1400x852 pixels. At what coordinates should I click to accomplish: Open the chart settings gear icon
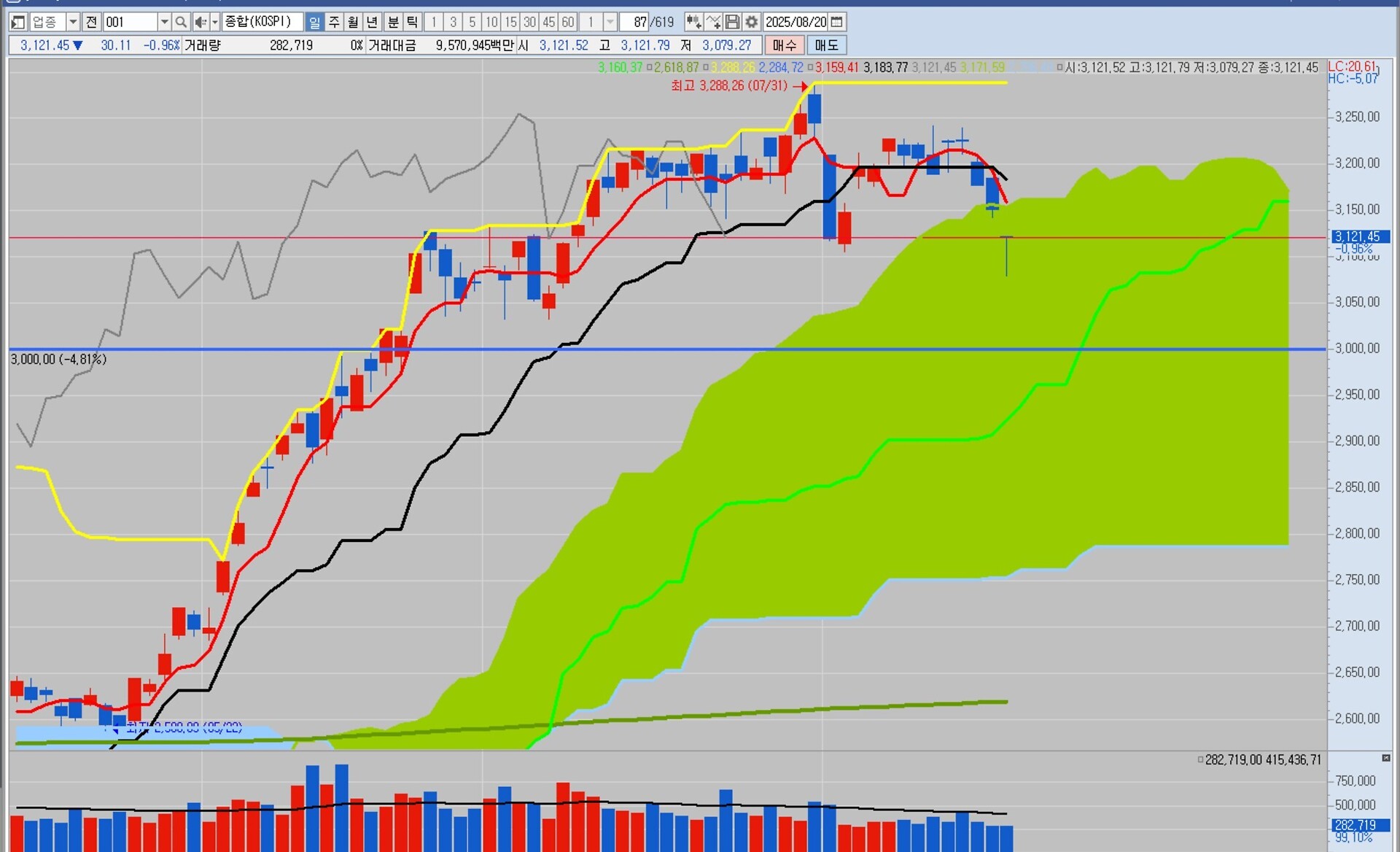tap(751, 22)
